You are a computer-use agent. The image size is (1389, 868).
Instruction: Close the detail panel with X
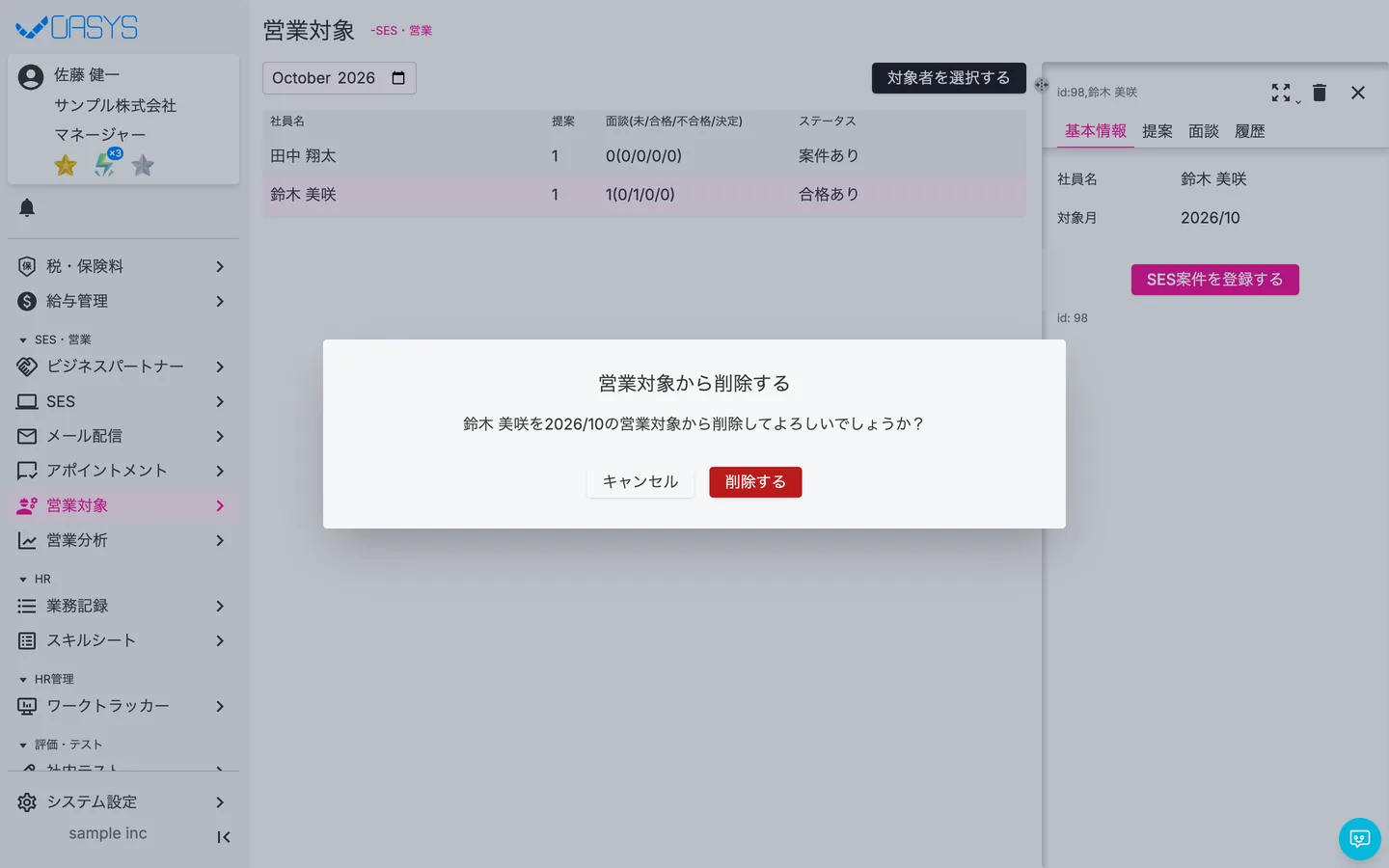(1358, 93)
